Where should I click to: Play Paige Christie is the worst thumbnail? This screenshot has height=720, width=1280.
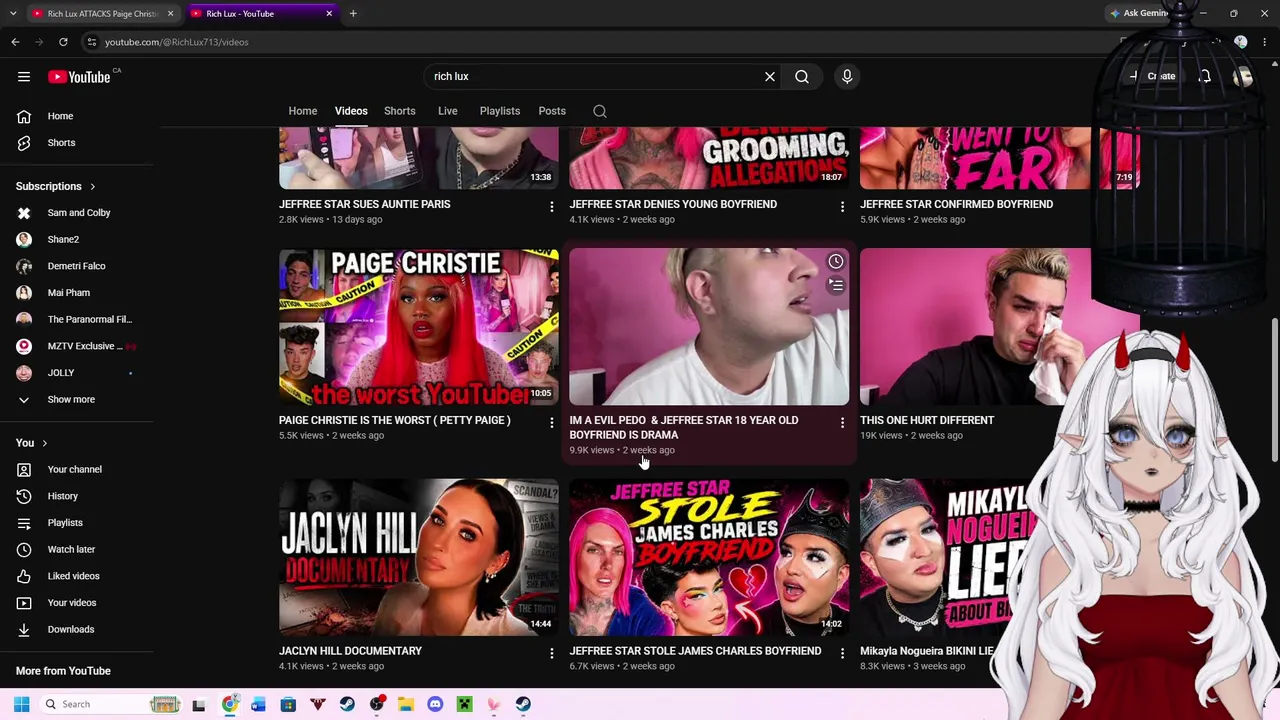coord(419,327)
